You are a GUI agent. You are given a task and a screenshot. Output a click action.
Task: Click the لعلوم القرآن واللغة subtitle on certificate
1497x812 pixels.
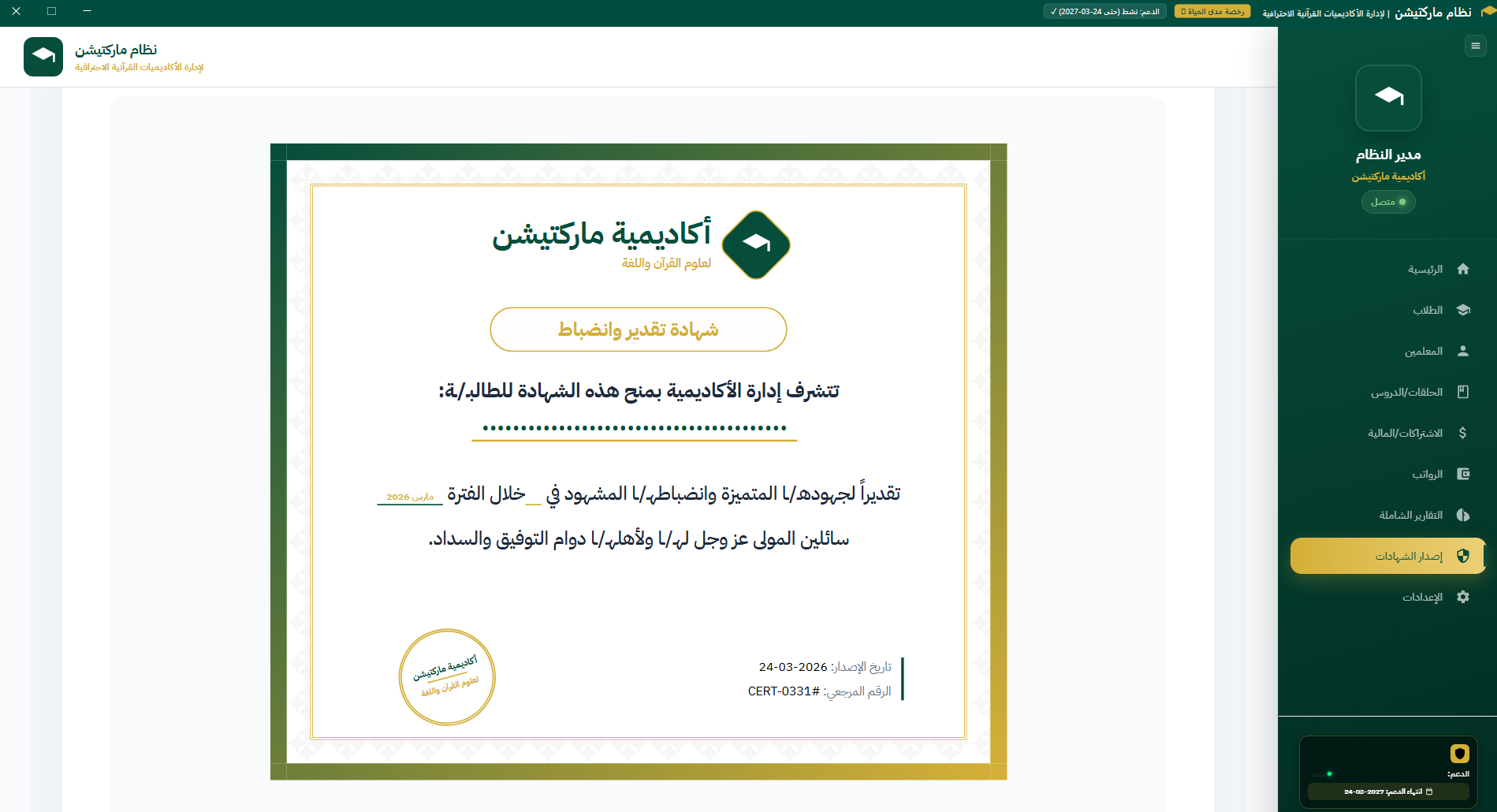point(666,263)
